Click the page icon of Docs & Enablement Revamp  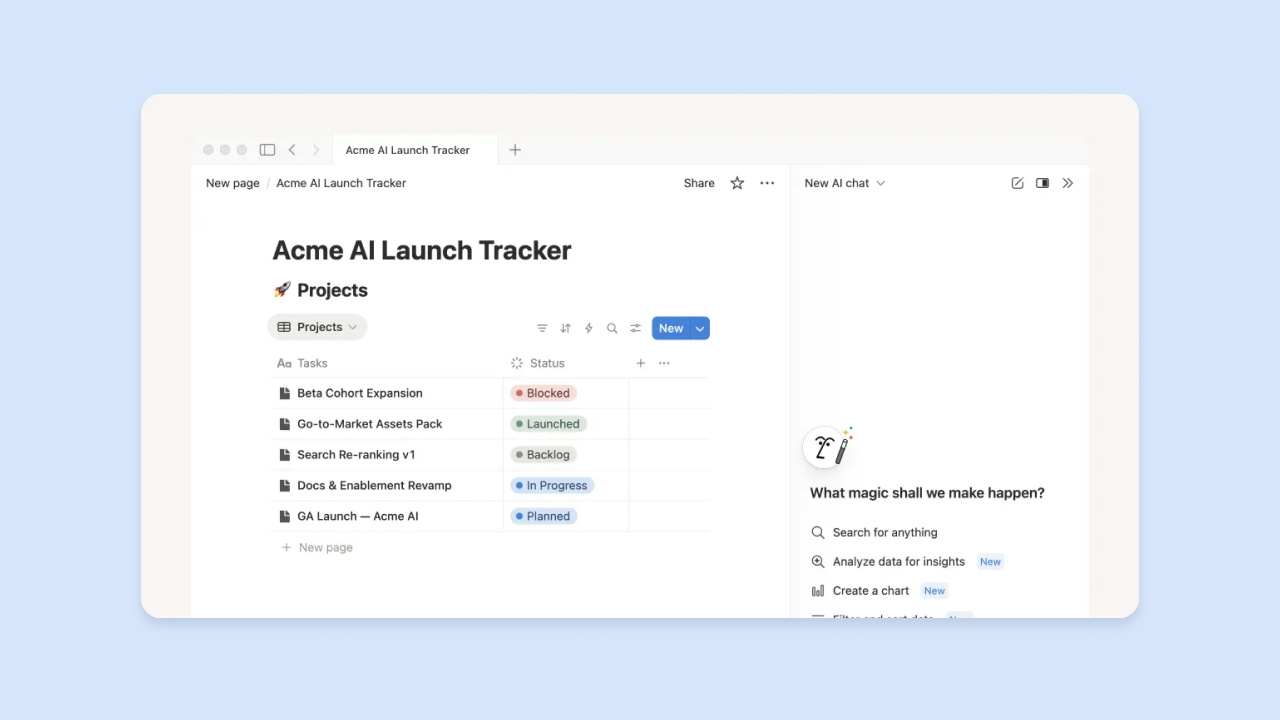pyautogui.click(x=285, y=486)
